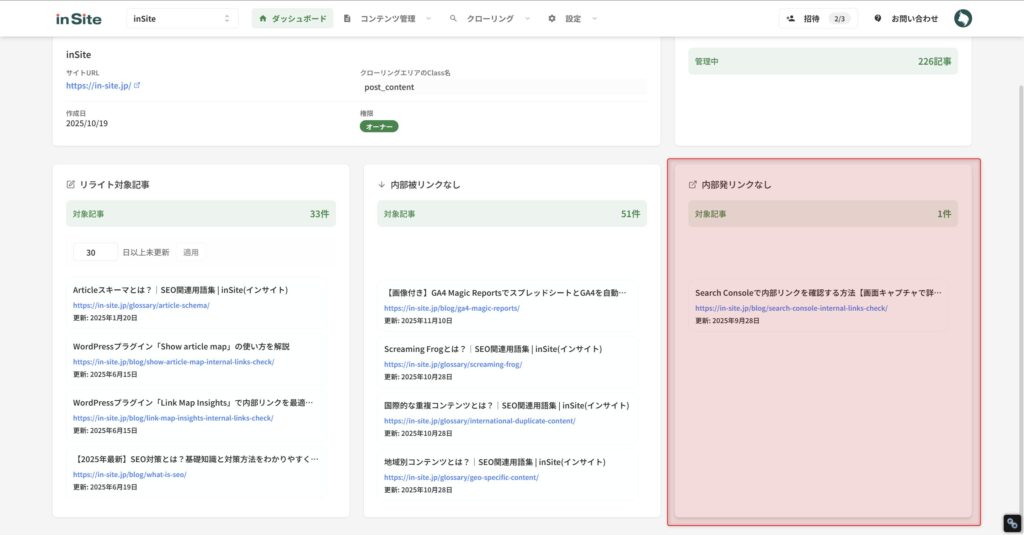Click the 適用 apply button

point(191,252)
